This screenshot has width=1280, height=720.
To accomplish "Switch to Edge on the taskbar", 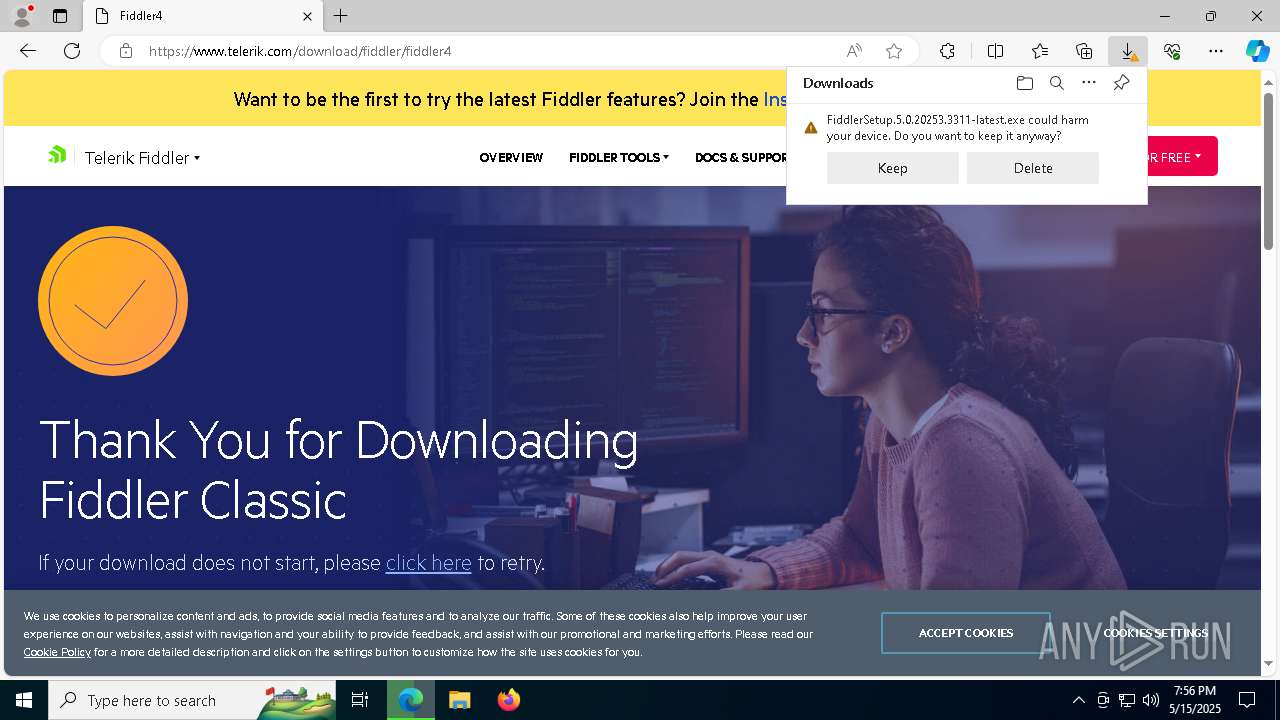I will [x=411, y=700].
